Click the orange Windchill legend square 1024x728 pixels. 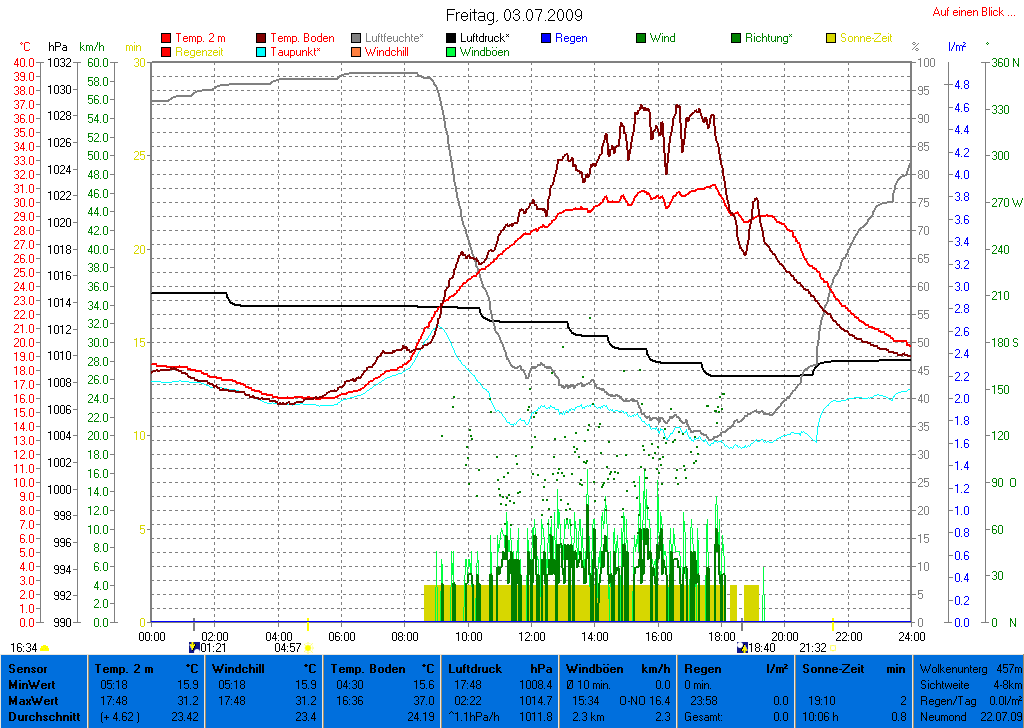[357, 52]
